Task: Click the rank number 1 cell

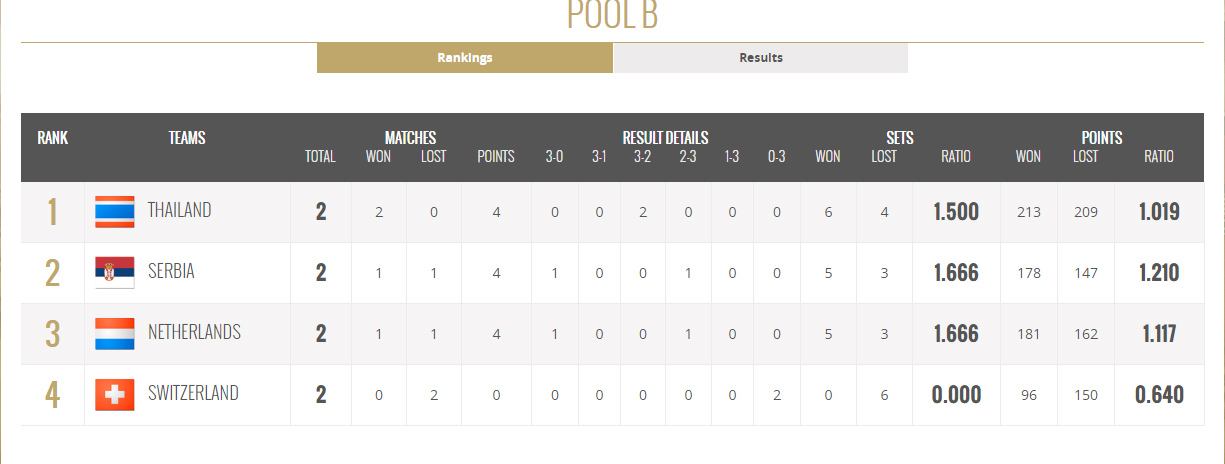Action: tap(53, 212)
